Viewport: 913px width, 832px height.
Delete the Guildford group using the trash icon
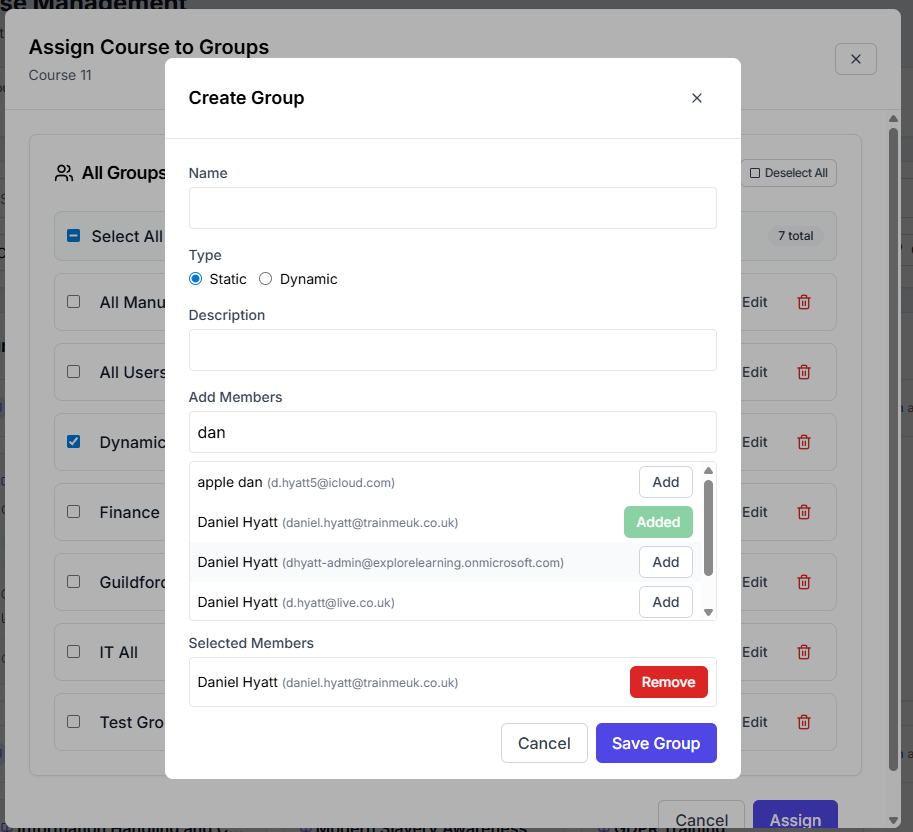click(x=804, y=582)
